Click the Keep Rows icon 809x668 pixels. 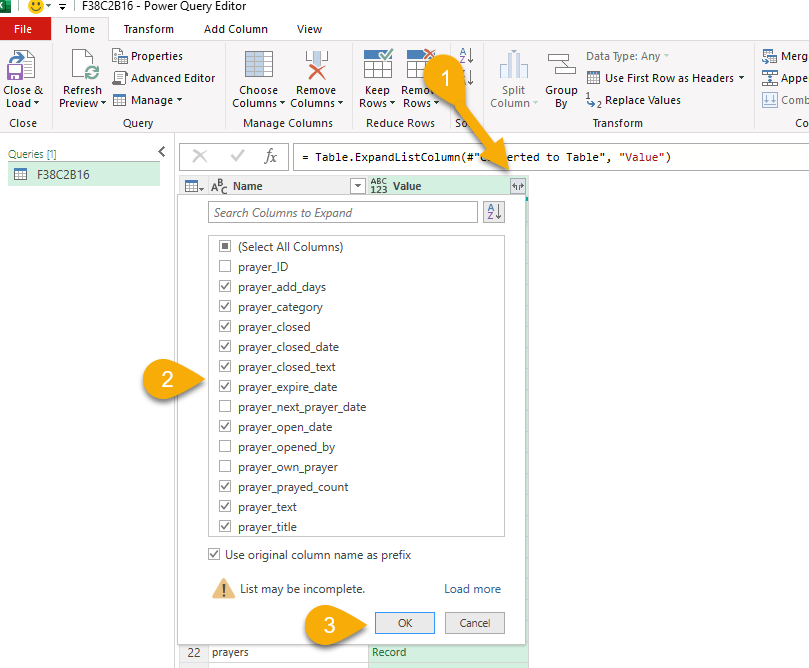378,67
